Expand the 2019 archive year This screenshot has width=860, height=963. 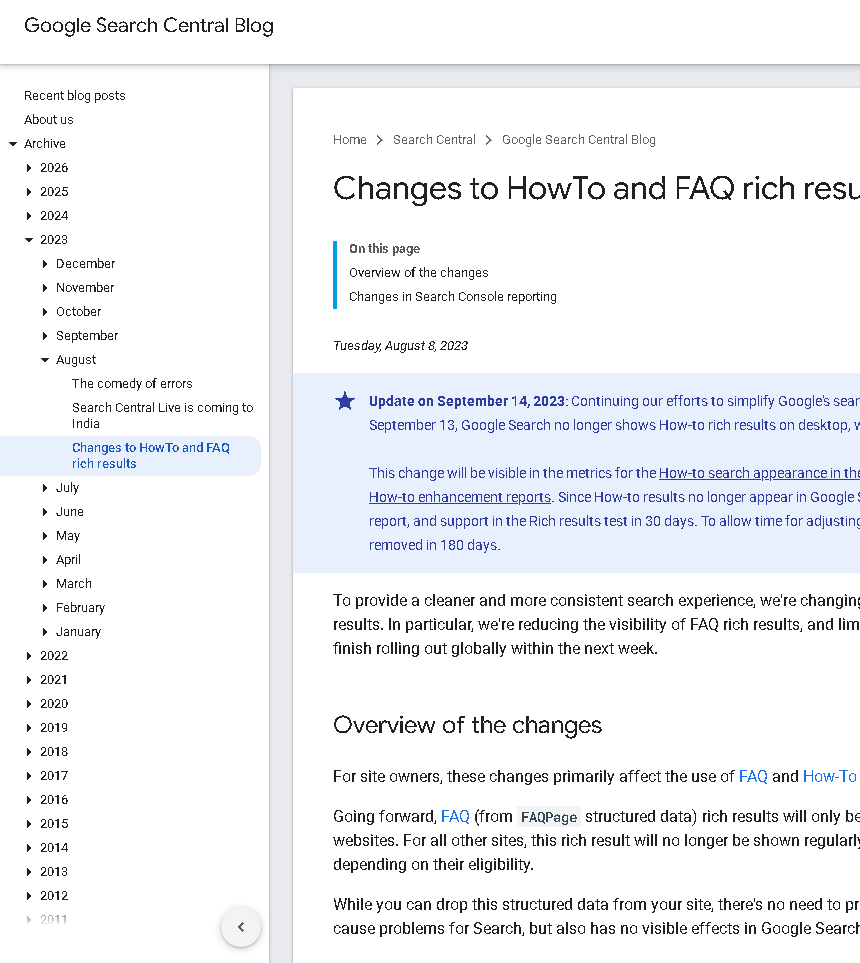click(x=29, y=727)
